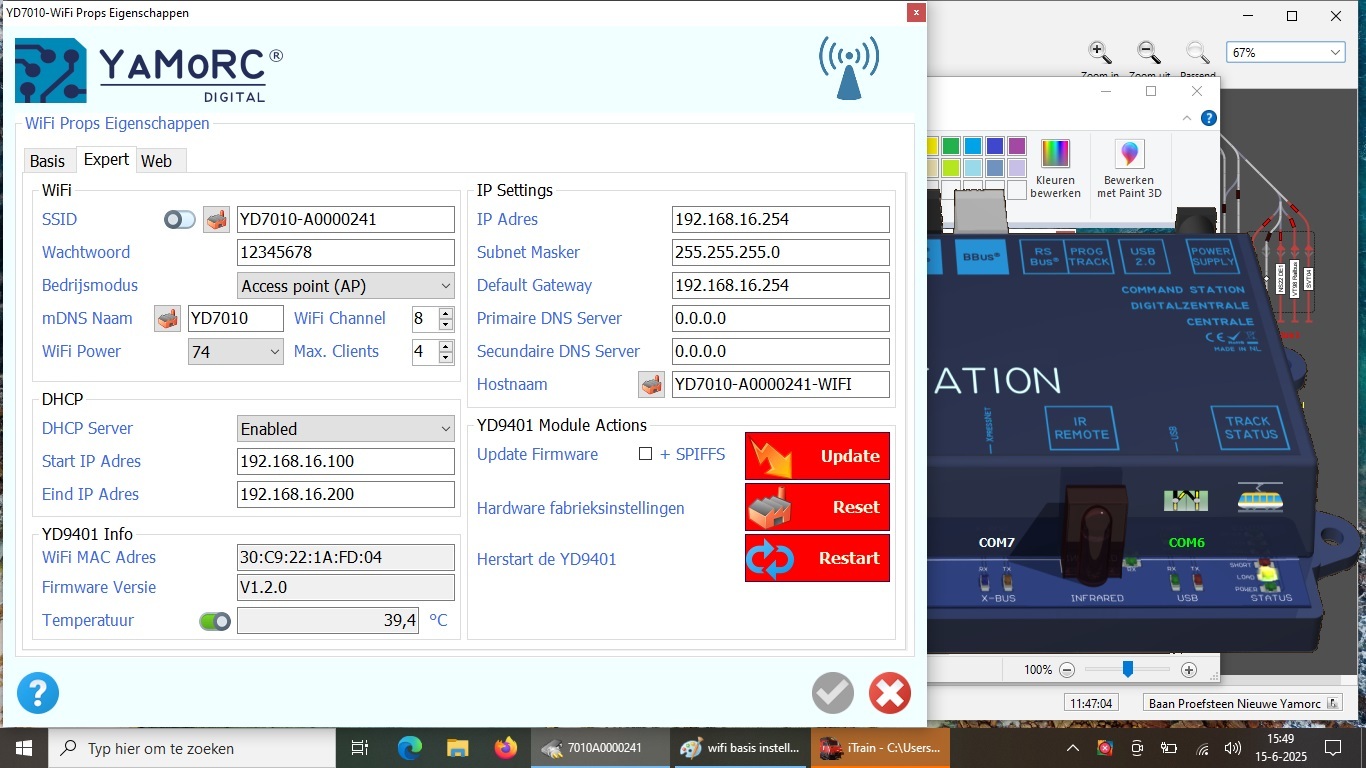Click the Subnet Masker field
This screenshot has width=1366, height=768.
coord(781,252)
